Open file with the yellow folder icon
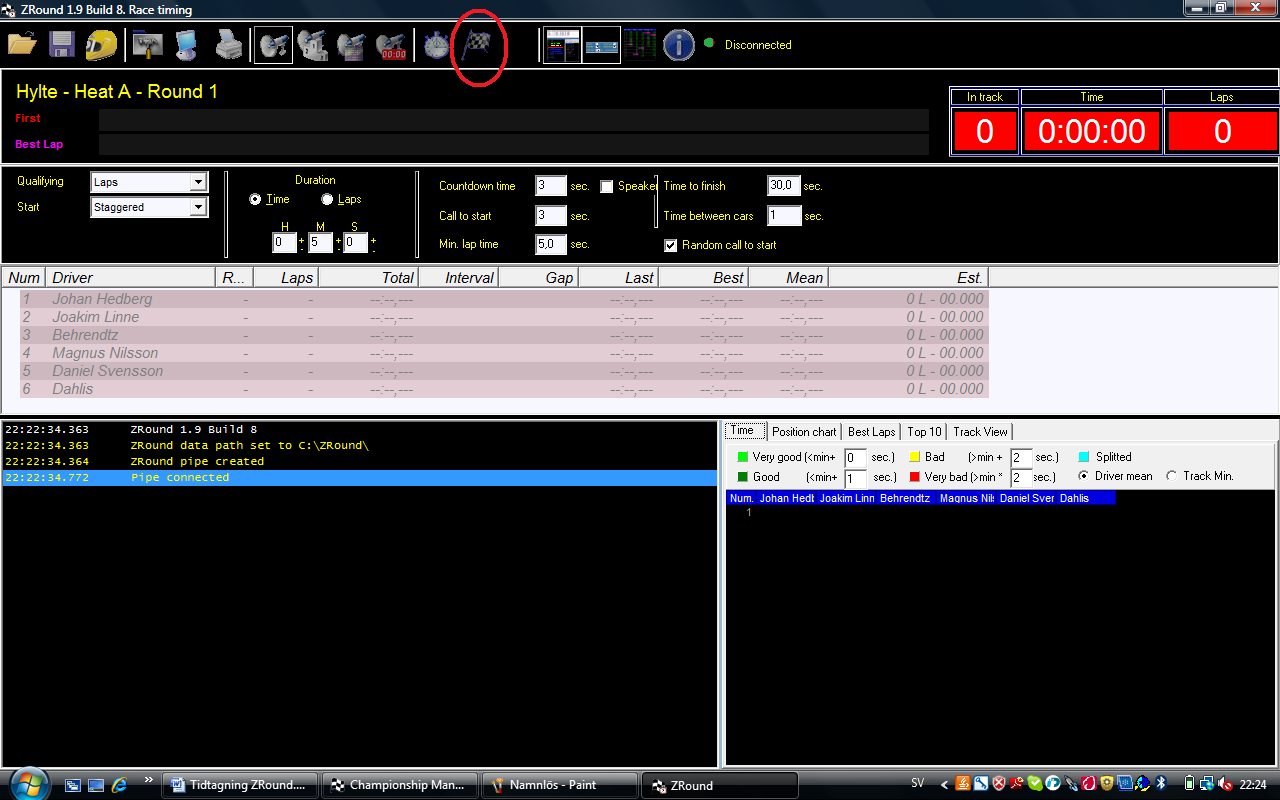This screenshot has width=1280, height=800. click(22, 45)
